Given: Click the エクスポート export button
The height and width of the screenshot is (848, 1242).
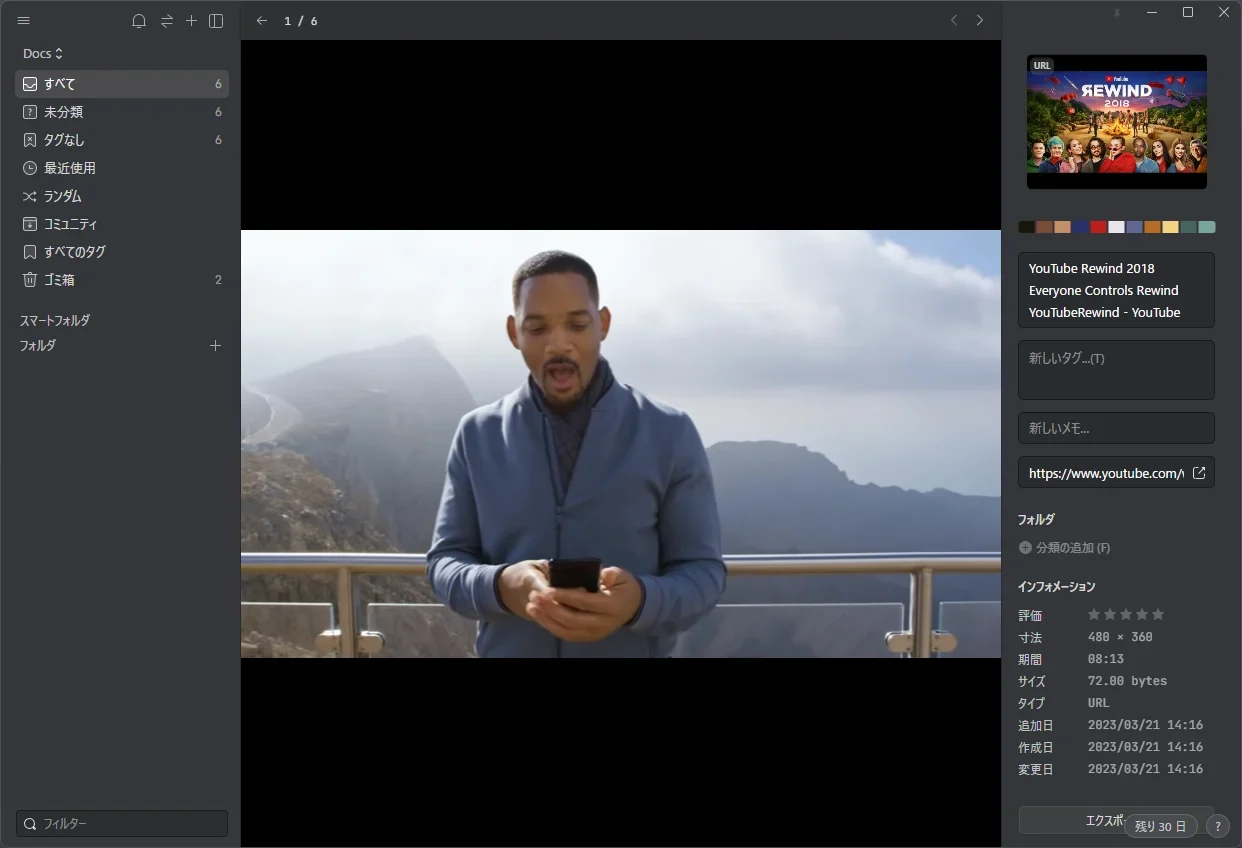Looking at the screenshot, I should tap(1116, 820).
